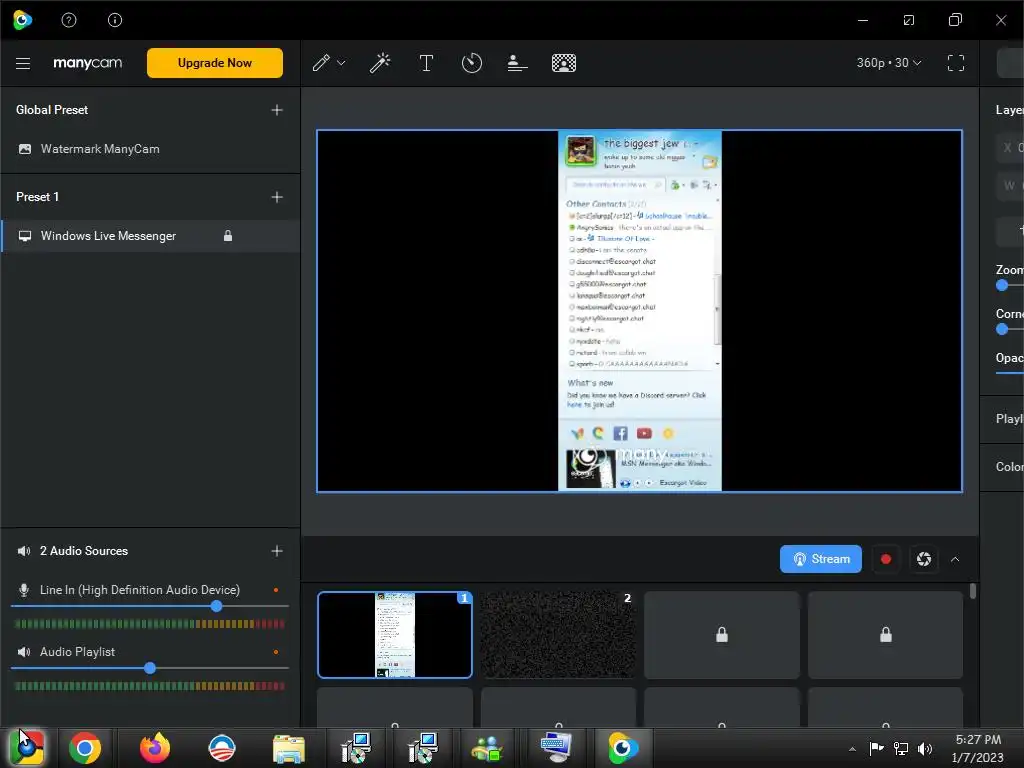Start recording with the red record button
This screenshot has width=1024, height=768.
pyautogui.click(x=886, y=559)
